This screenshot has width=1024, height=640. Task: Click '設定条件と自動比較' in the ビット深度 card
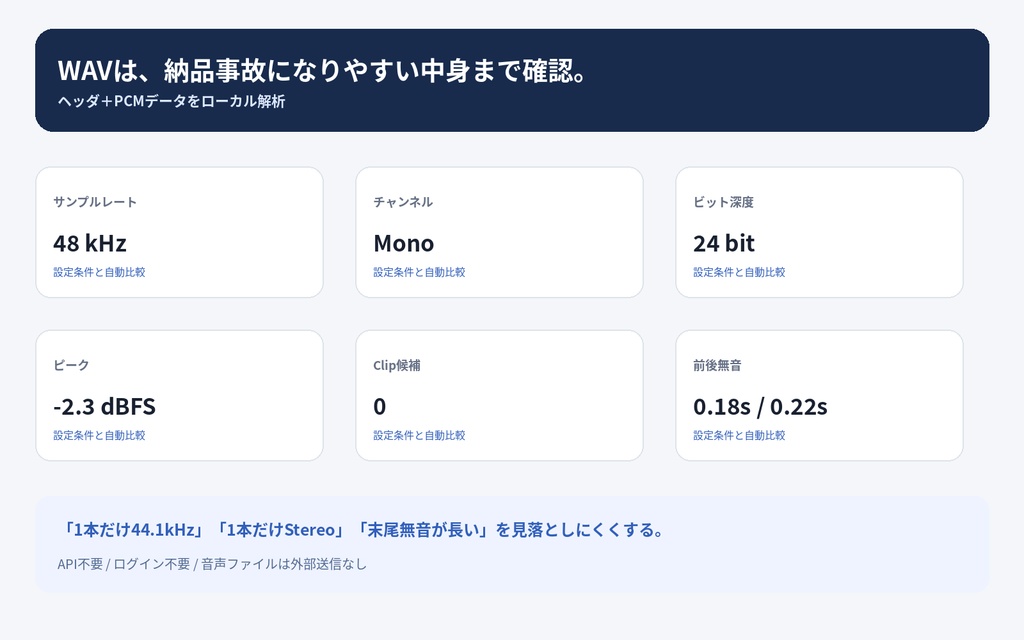point(739,272)
